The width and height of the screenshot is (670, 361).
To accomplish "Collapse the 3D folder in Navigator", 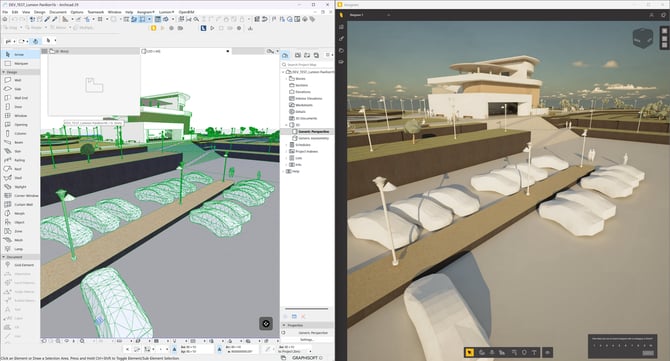I will point(286,125).
